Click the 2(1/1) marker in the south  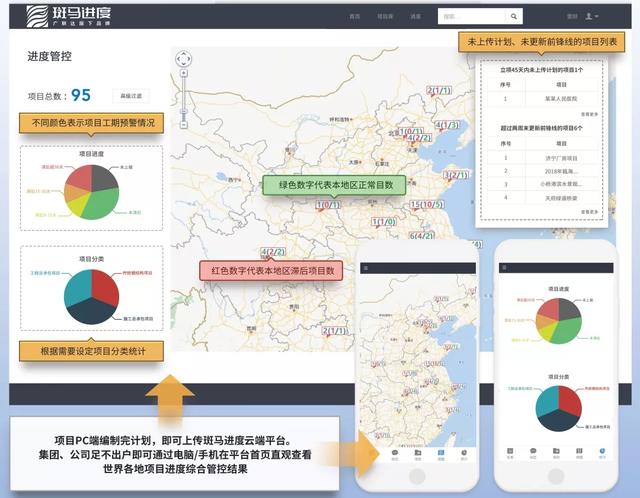click(335, 331)
